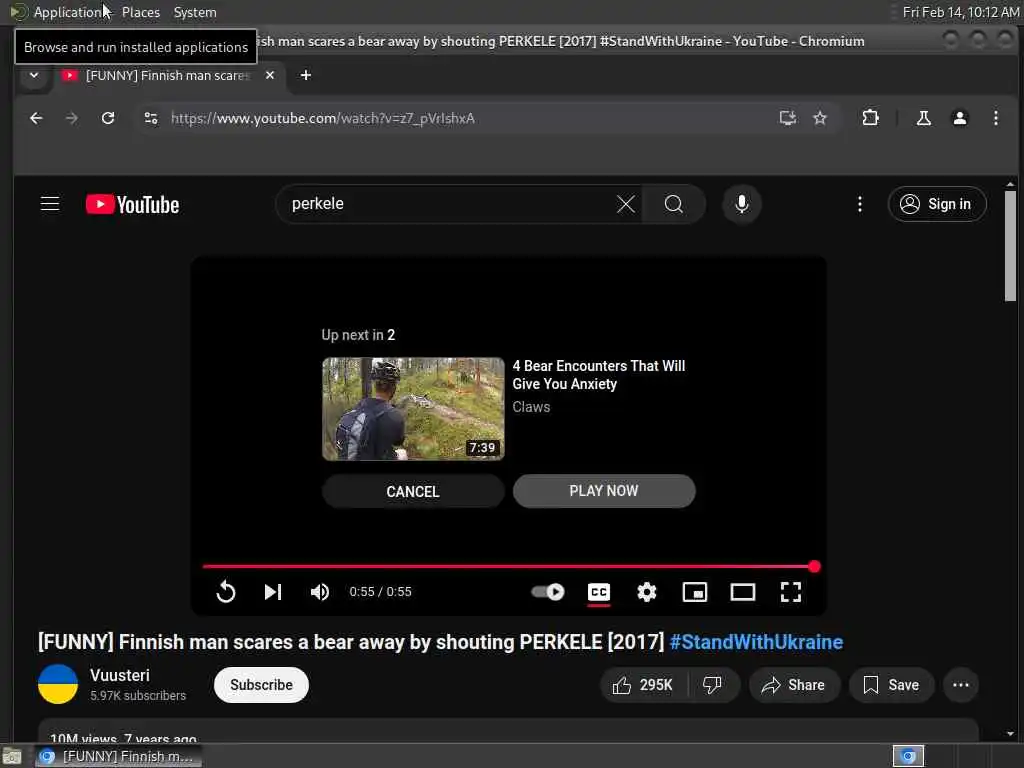Viewport: 1024px width, 768px height.
Task: Install or cast icon in the address bar
Action: click(x=788, y=118)
